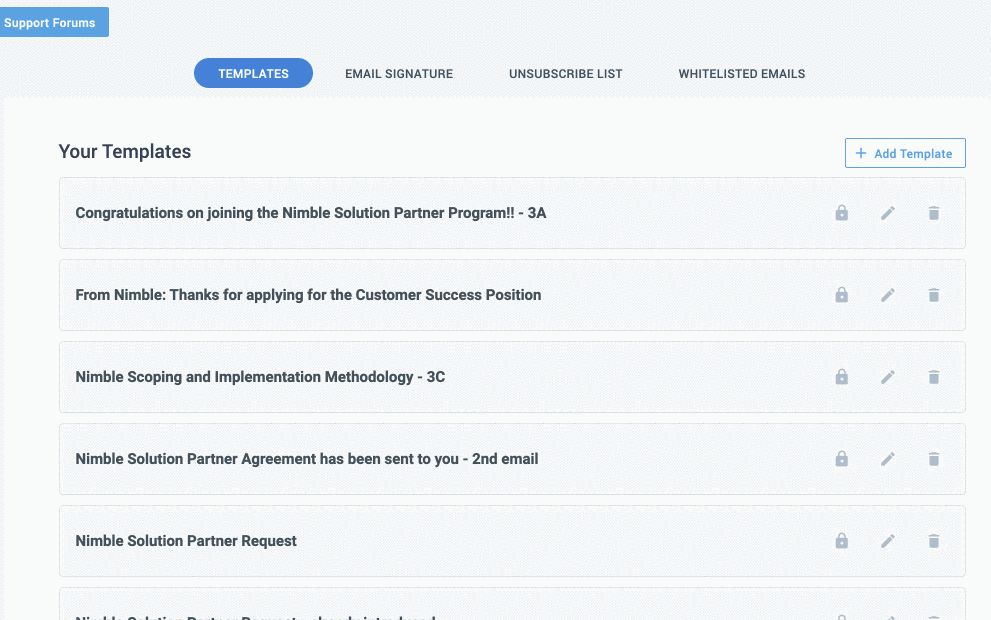The height and width of the screenshot is (620, 991).
Task: Open the Unsubscribe List tab
Action: pos(565,74)
